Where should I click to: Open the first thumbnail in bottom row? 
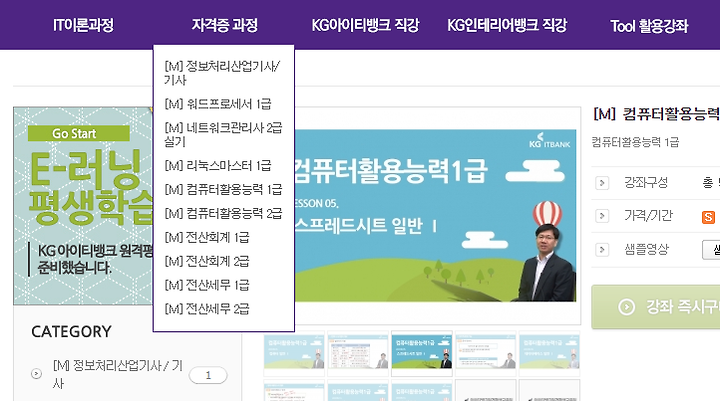[294, 390]
